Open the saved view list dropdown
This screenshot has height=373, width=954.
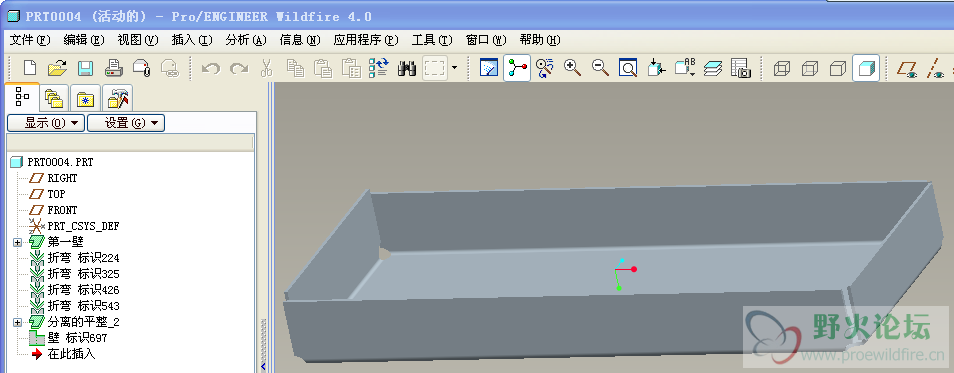[685, 68]
